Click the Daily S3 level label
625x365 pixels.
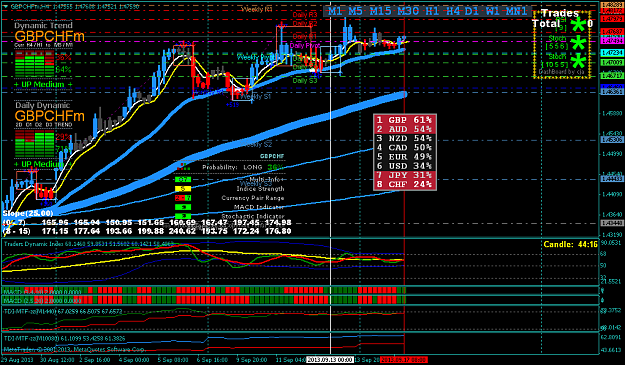[305, 80]
